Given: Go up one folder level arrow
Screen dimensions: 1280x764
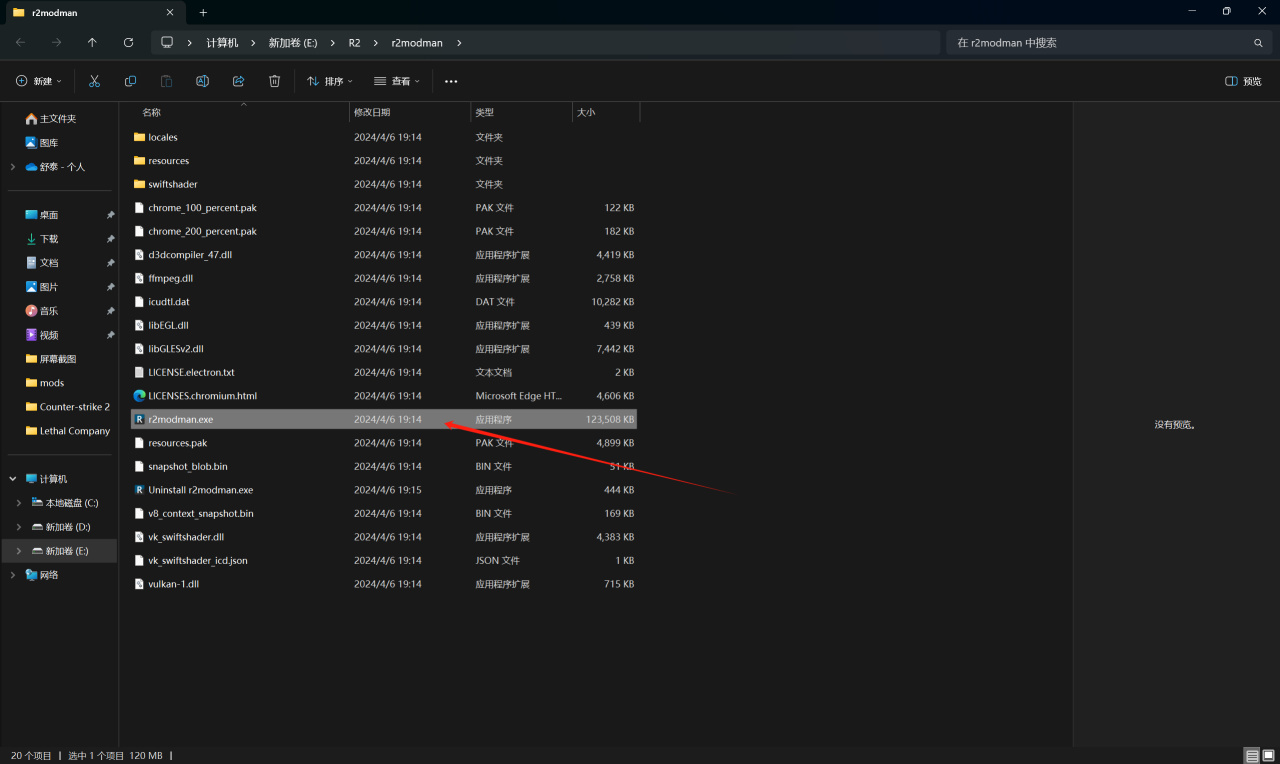Looking at the screenshot, I should pos(92,43).
